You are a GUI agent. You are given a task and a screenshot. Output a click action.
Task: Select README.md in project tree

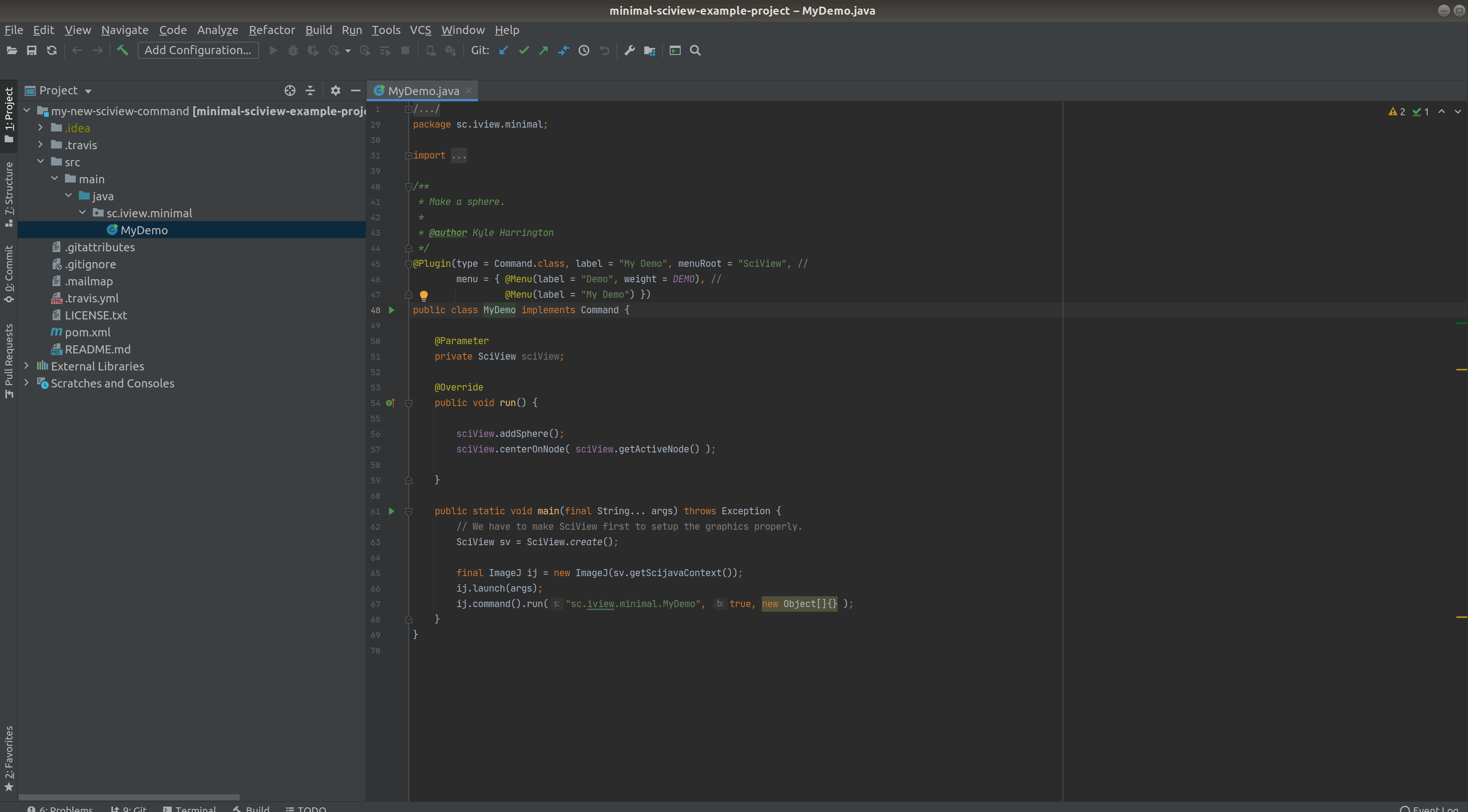pos(97,349)
